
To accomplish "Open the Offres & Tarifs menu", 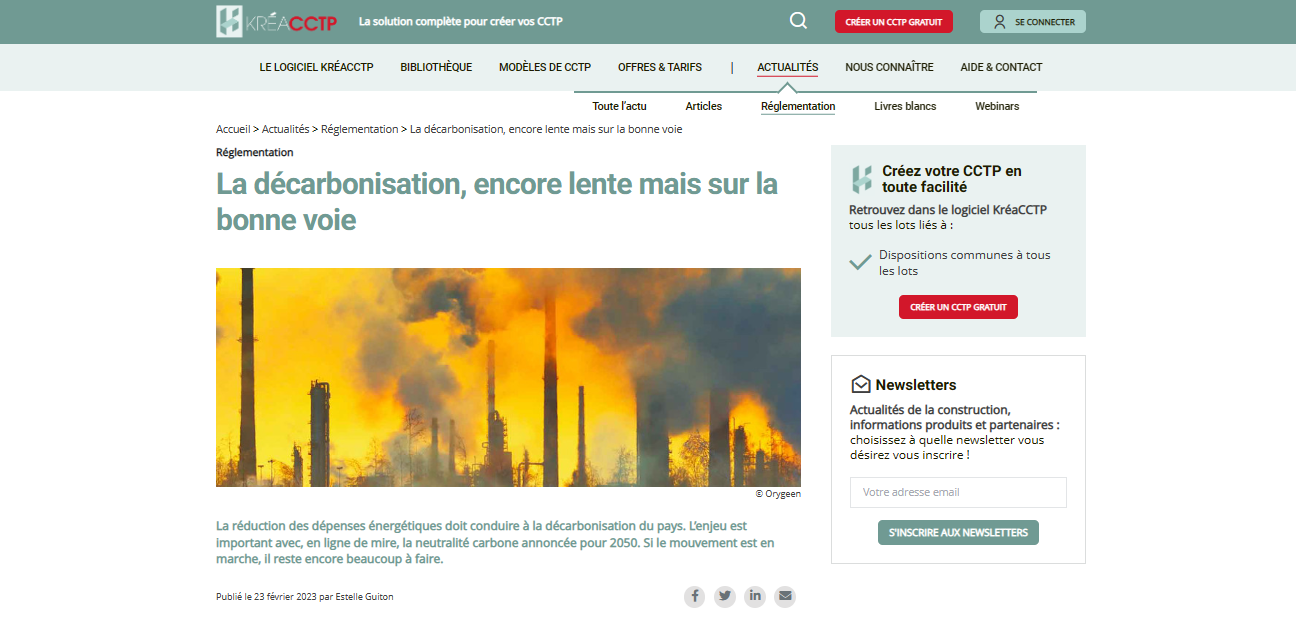I will pos(660,67).
